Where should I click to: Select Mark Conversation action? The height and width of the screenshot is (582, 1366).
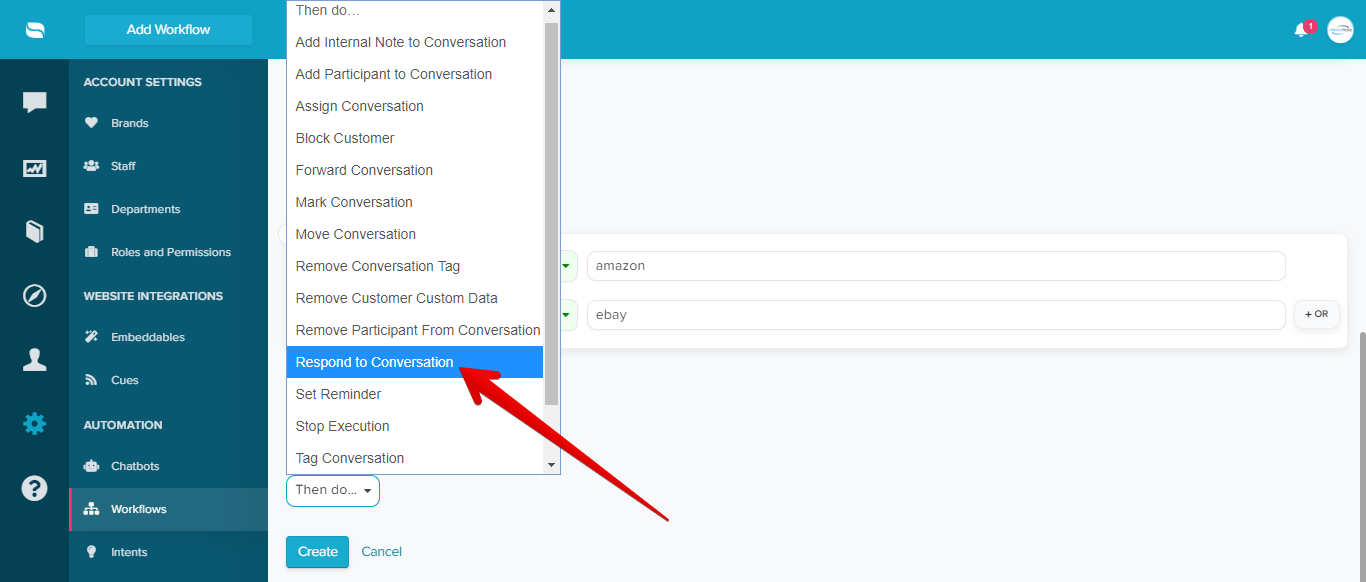[x=415, y=202]
